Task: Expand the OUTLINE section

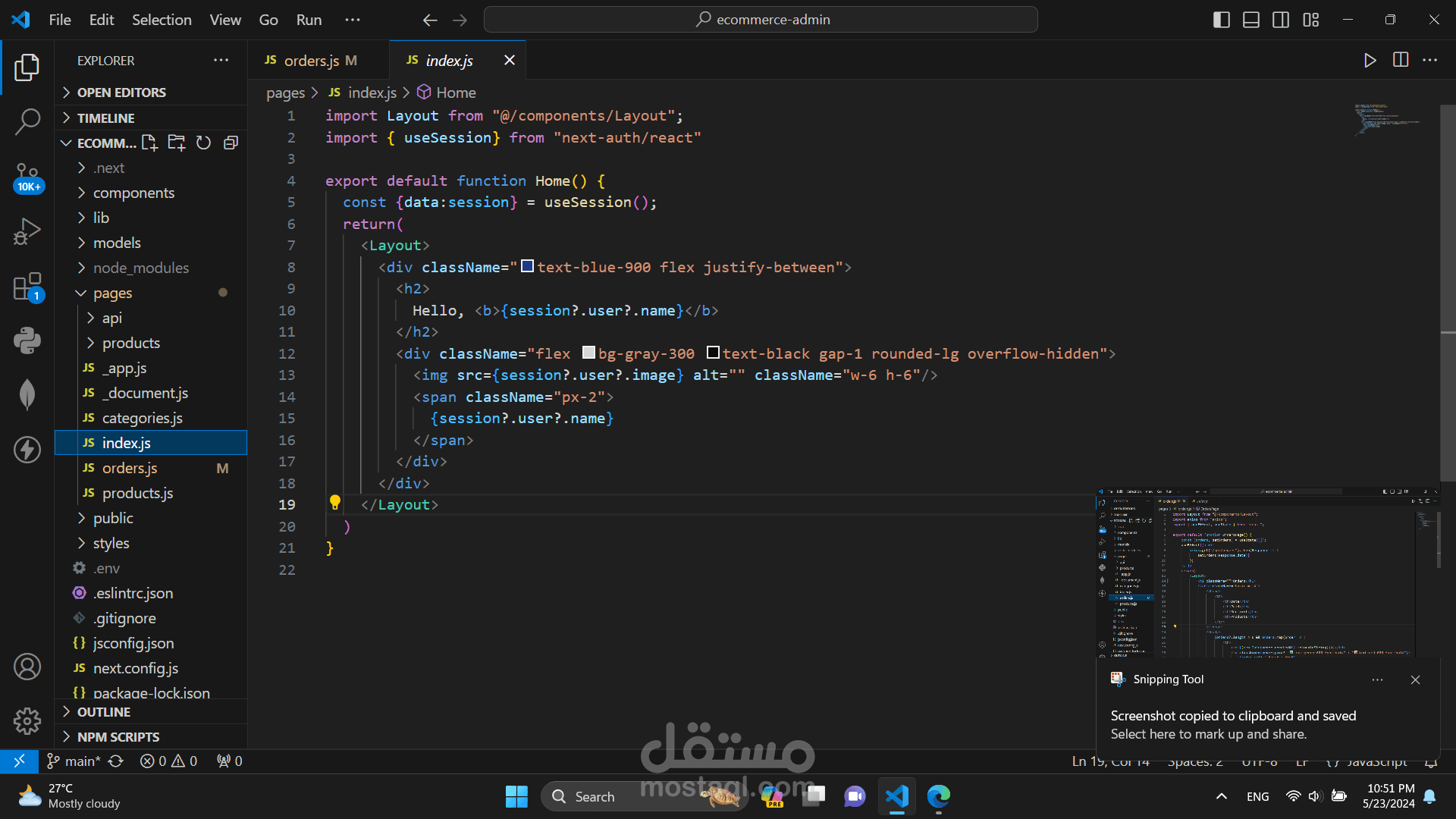Action: (x=104, y=712)
